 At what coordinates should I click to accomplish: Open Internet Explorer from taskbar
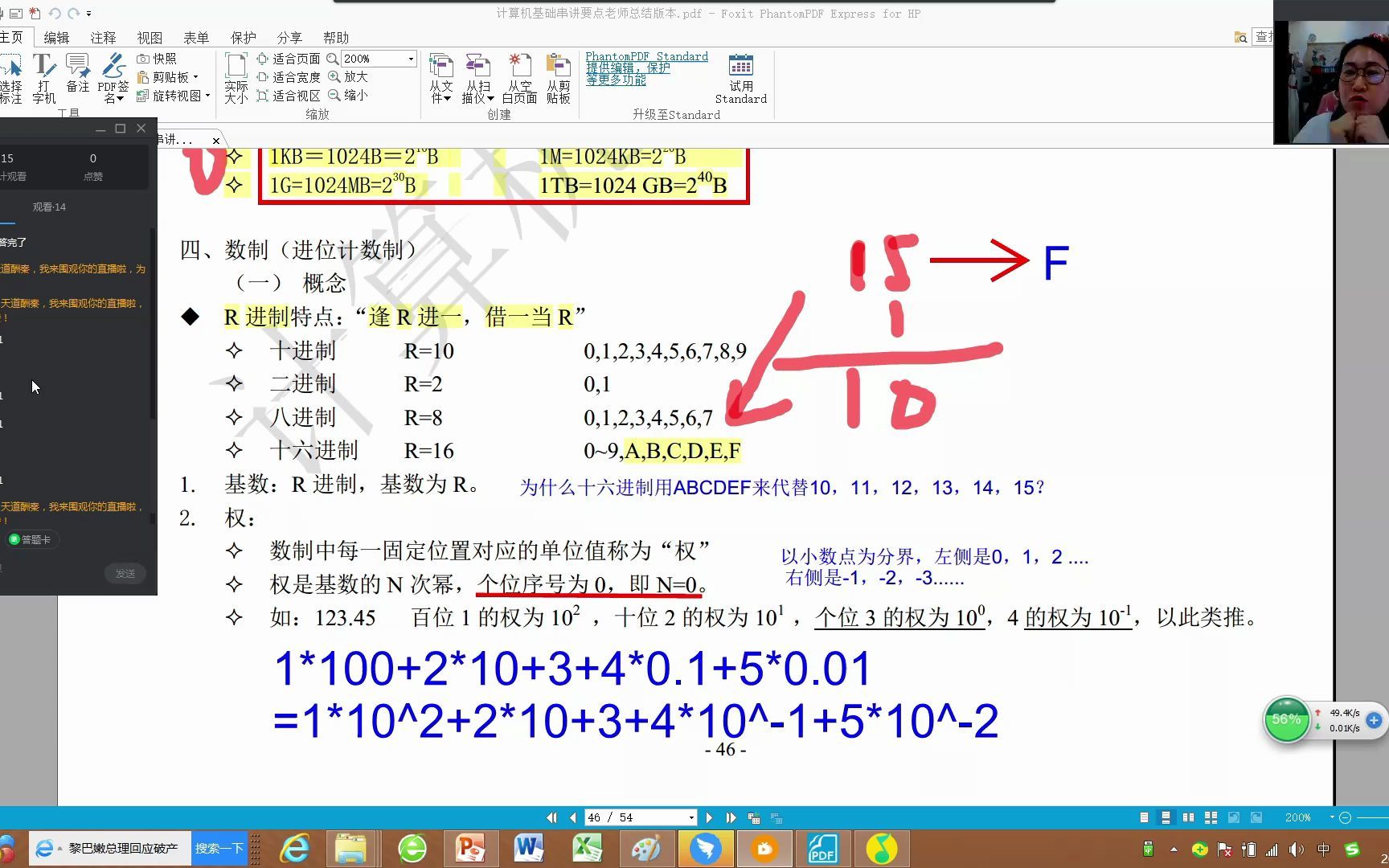pos(295,849)
